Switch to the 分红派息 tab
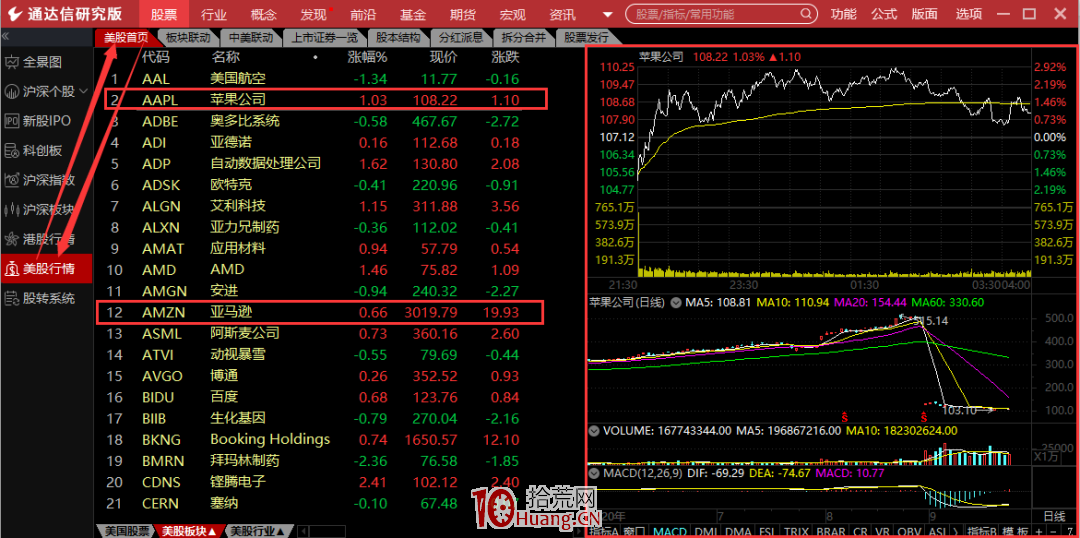Viewport: 1080px width, 538px height. click(x=461, y=38)
